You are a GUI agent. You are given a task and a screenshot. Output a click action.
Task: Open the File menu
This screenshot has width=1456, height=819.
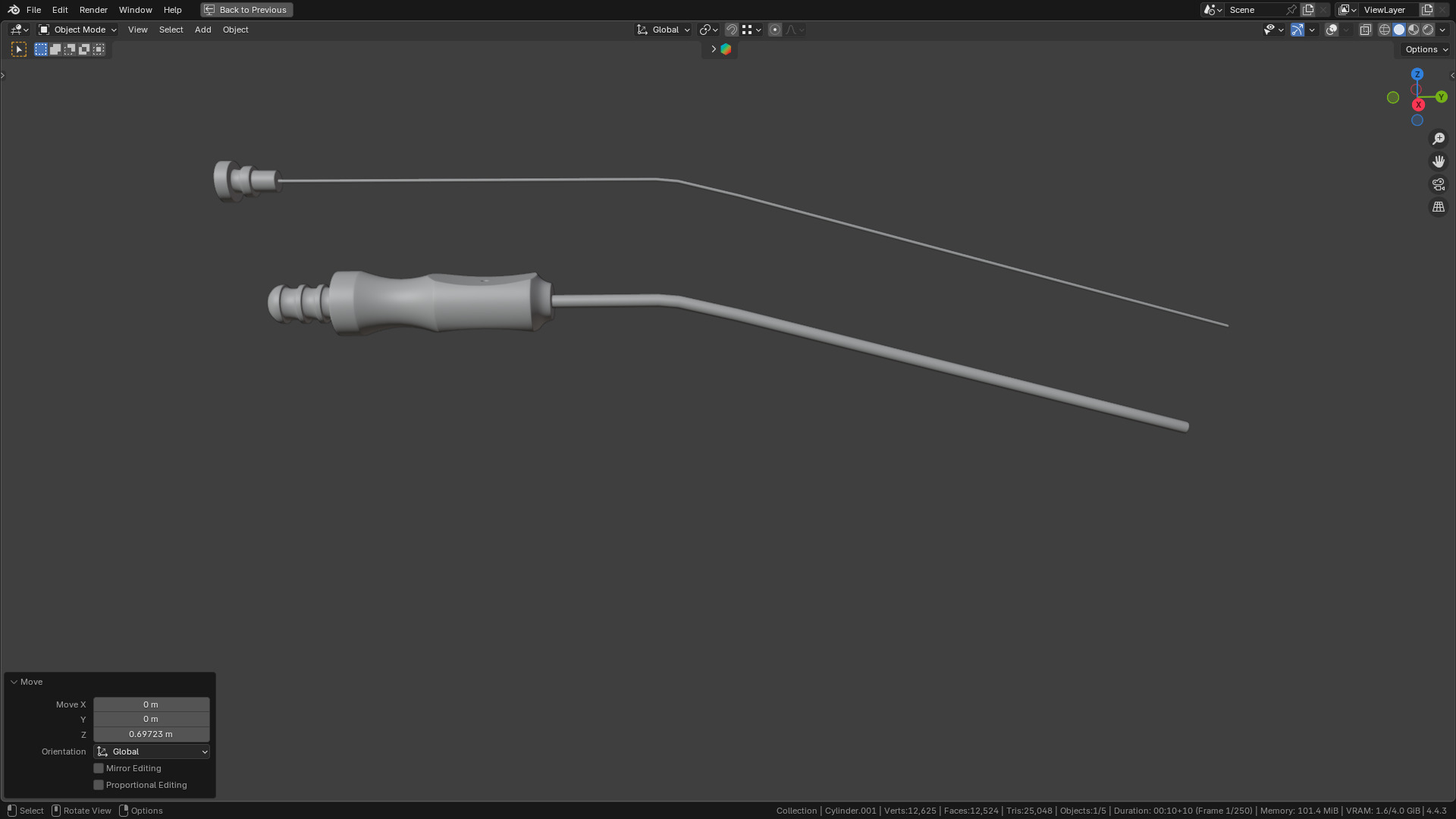pos(33,10)
